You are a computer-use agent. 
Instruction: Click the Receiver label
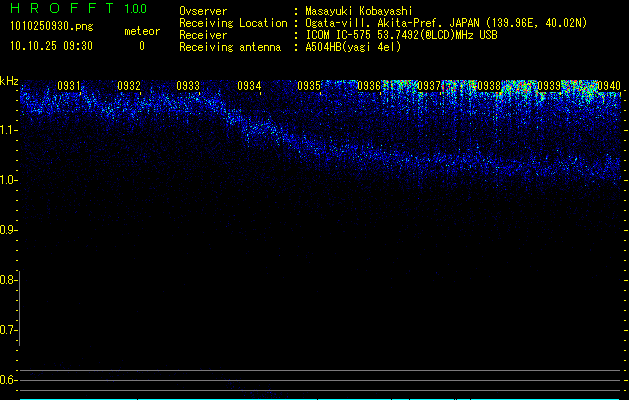coord(203,35)
